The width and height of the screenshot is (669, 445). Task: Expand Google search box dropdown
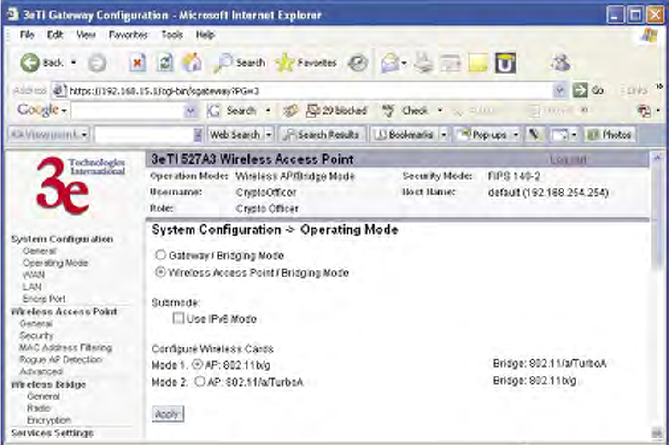point(191,111)
